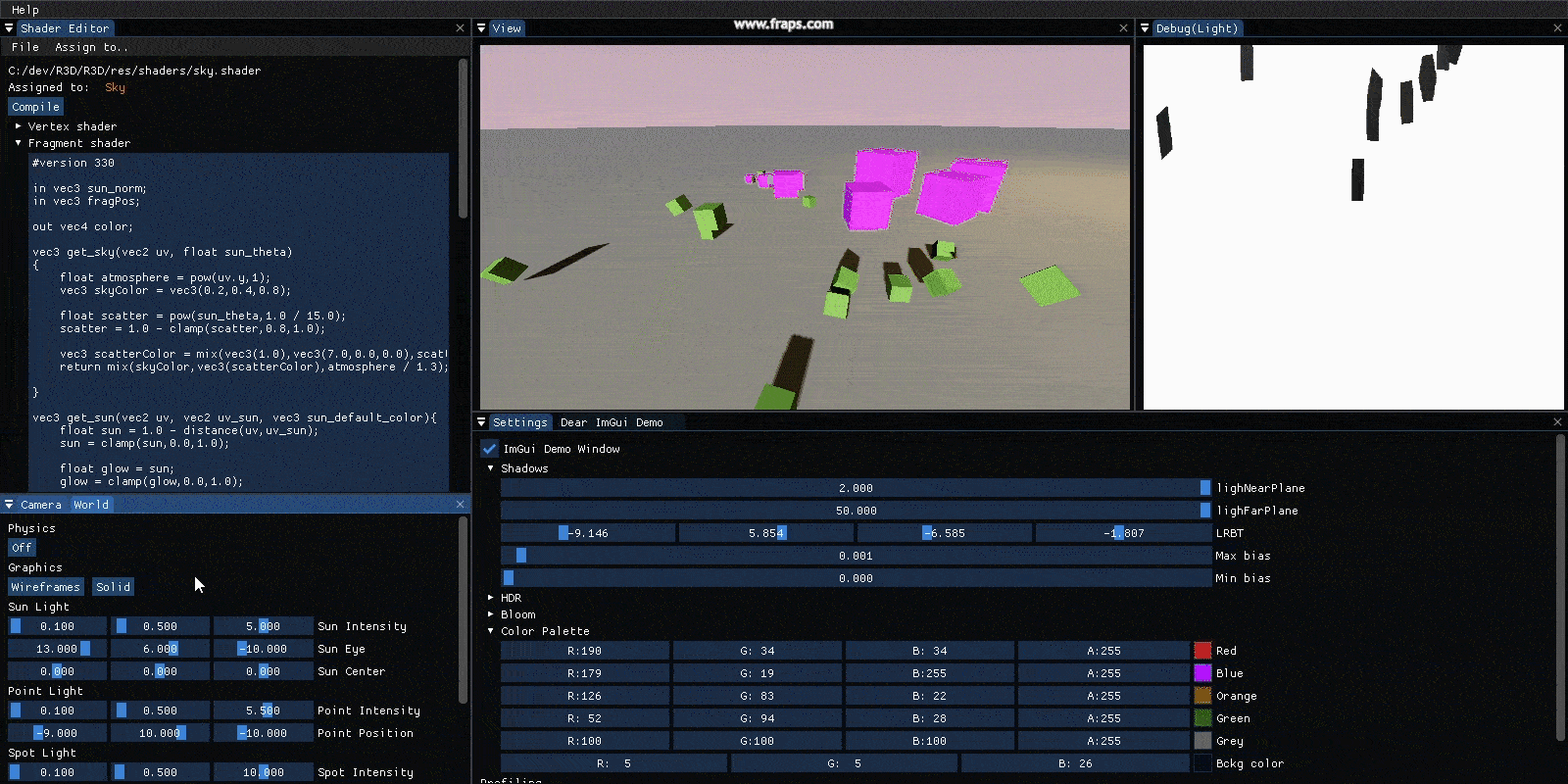Collapse the Camera/World panel triangle icon
Screen dimensions: 1568x784
click(9, 505)
